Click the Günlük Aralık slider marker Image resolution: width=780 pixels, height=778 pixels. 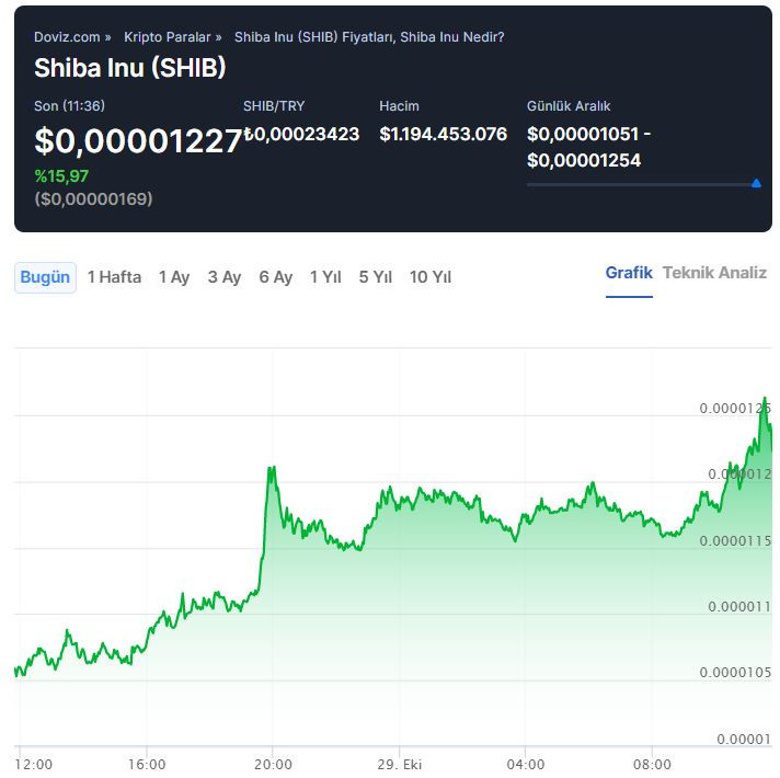[755, 184]
